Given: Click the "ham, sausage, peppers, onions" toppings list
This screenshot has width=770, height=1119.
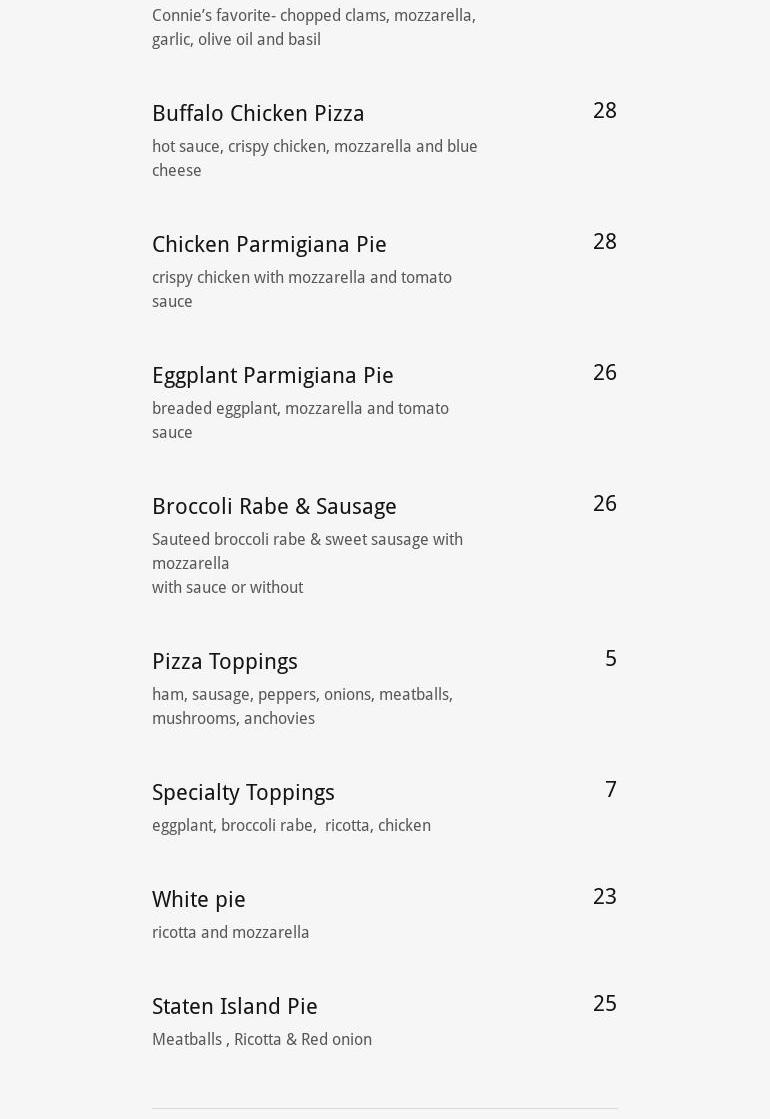Looking at the screenshot, I should [x=302, y=706].
